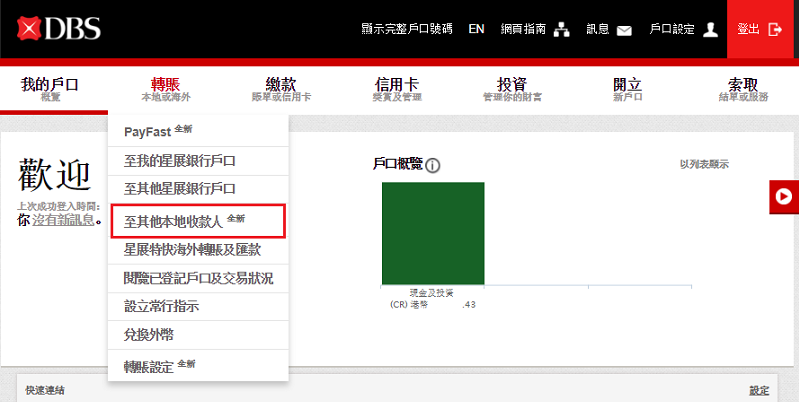Open the messages envelope icon
Image resolution: width=799 pixels, height=402 pixels.
point(625,30)
